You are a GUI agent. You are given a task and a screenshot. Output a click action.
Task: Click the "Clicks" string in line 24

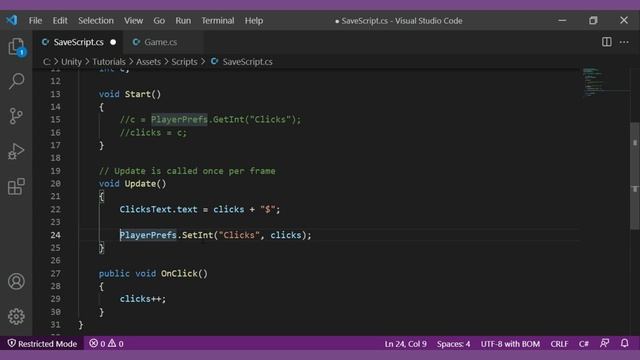tap(239, 235)
